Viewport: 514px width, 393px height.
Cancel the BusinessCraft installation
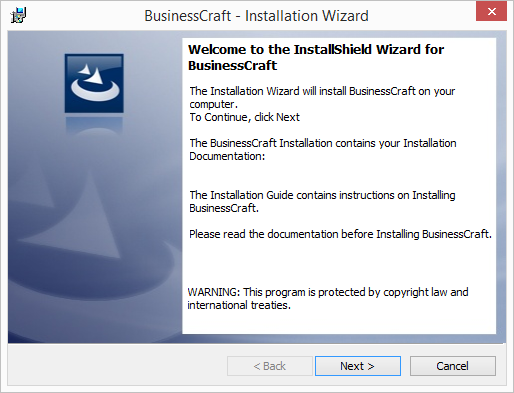click(453, 366)
